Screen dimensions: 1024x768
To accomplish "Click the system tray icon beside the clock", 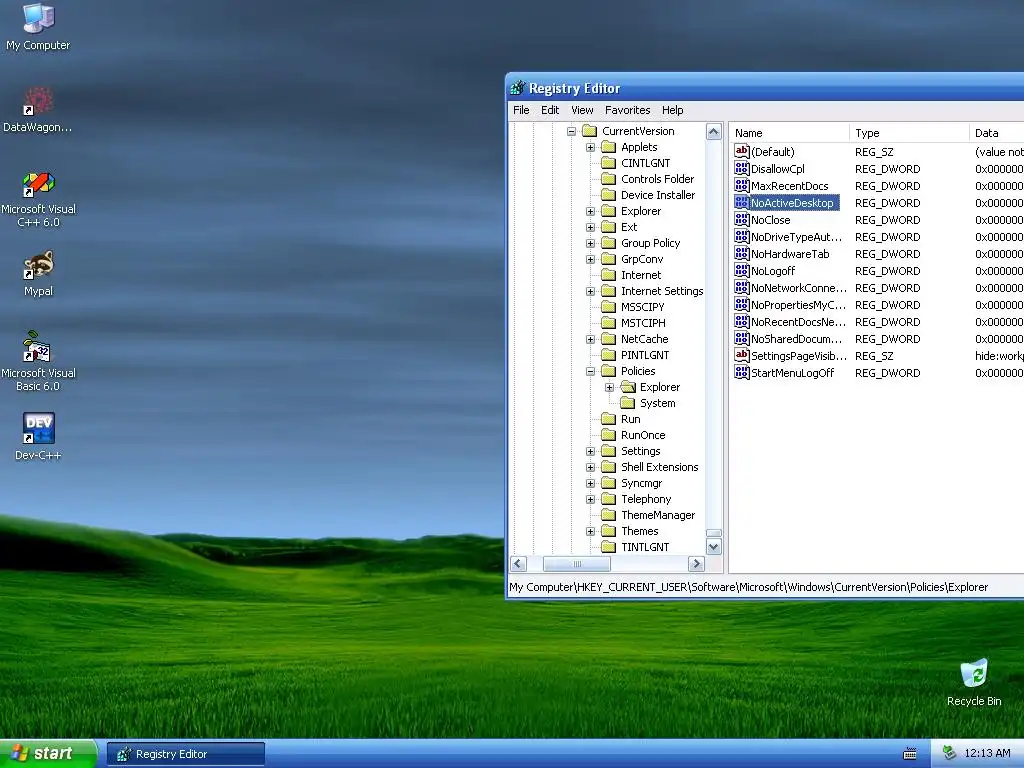I will 949,753.
